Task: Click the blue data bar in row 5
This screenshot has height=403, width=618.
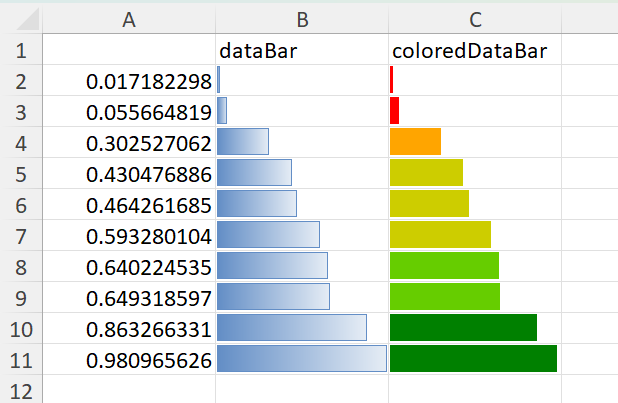Action: tap(254, 172)
